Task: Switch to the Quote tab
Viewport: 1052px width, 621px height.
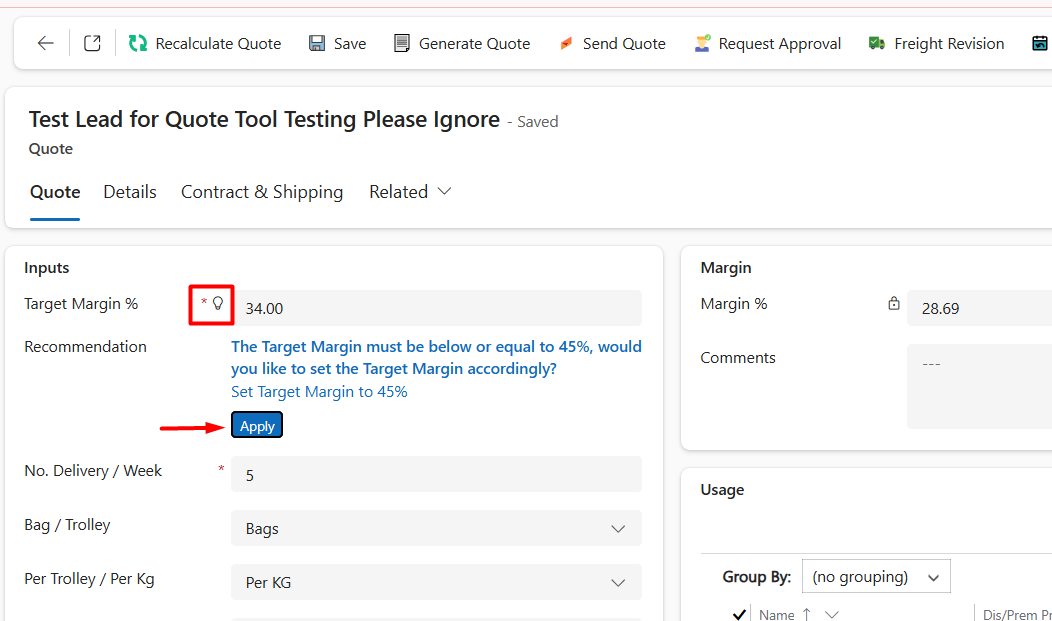Action: [55, 192]
